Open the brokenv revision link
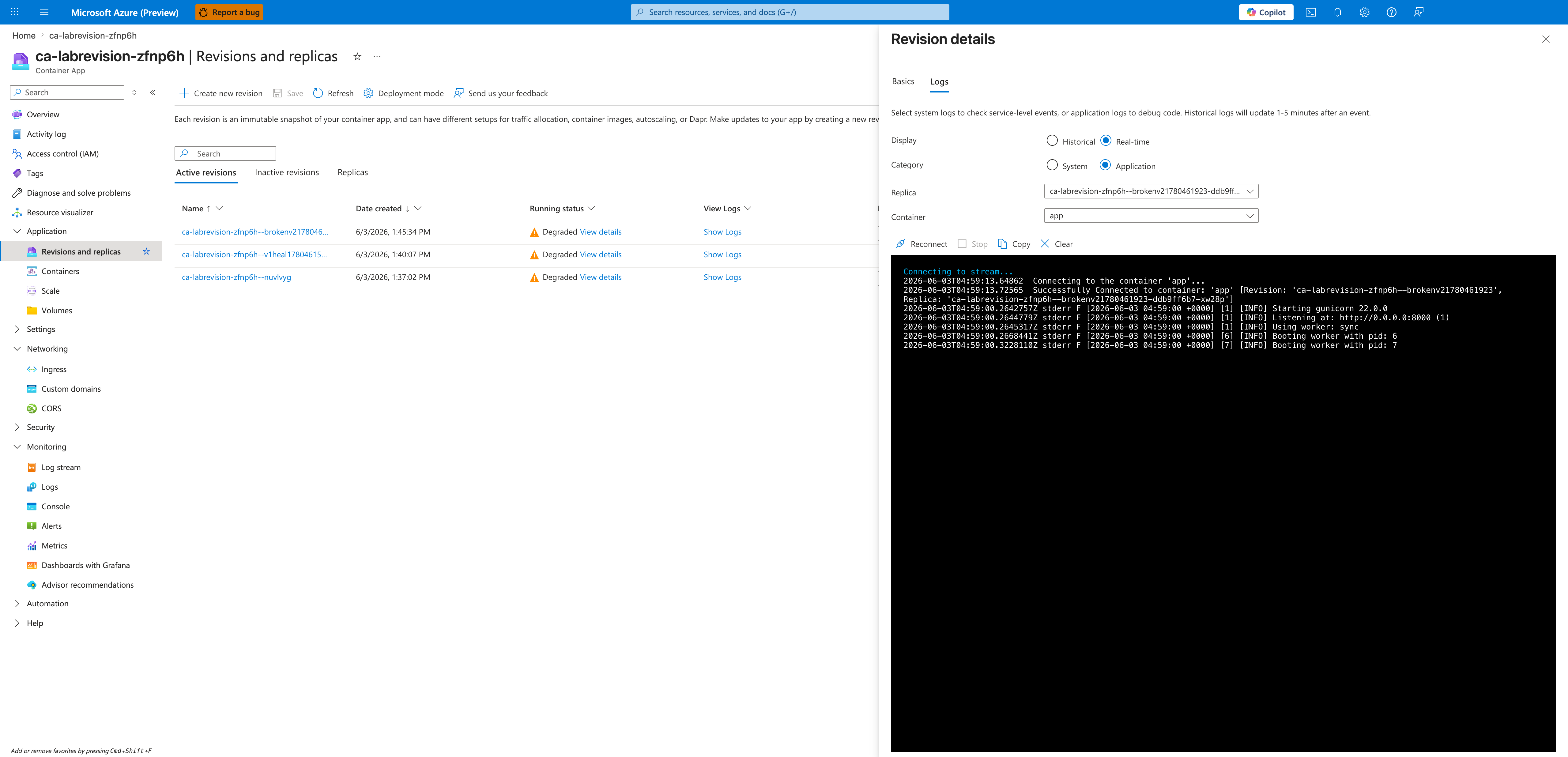The image size is (1568, 757). click(x=255, y=232)
